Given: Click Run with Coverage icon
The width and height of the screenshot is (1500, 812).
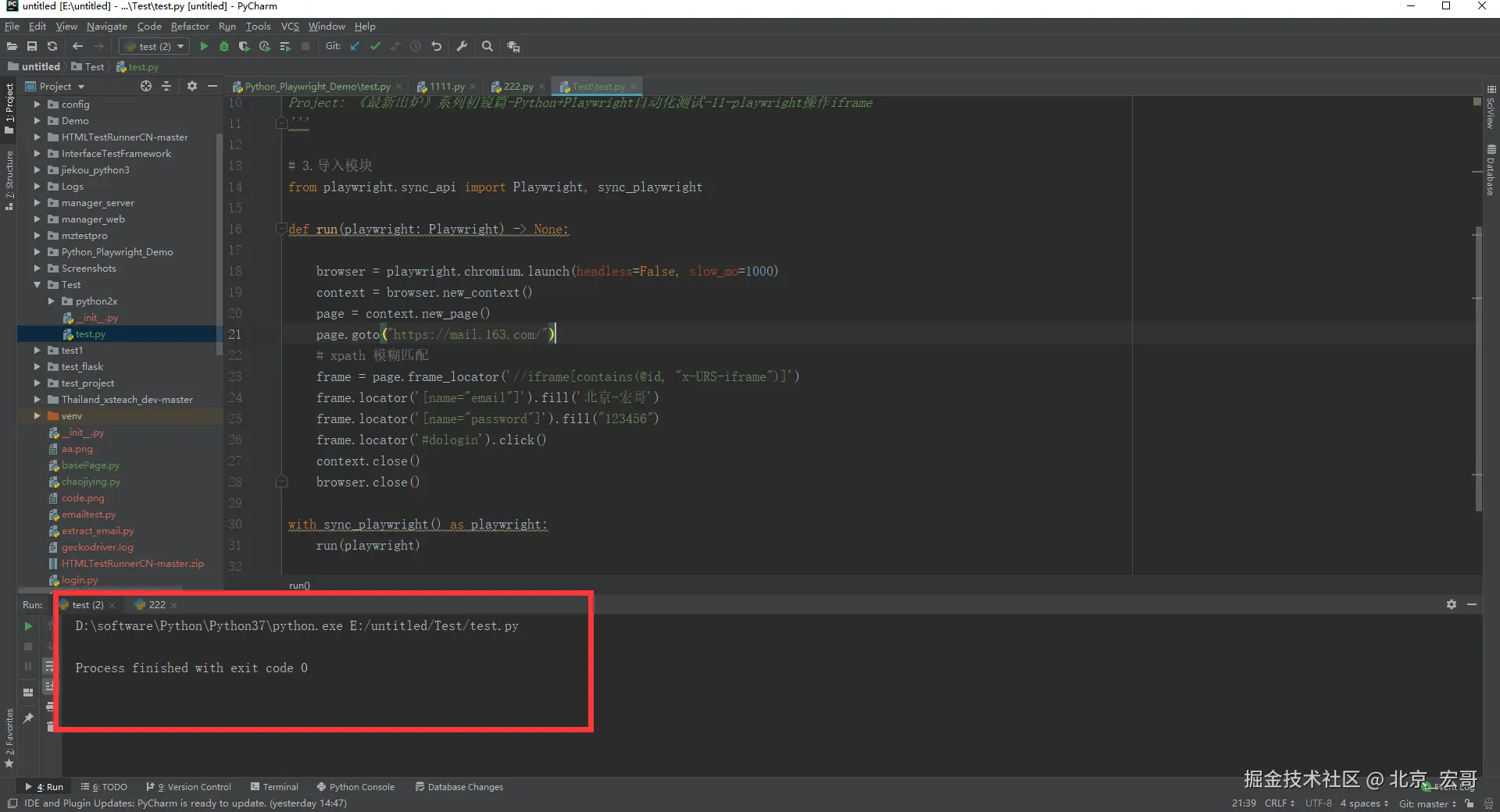Looking at the screenshot, I should [x=245, y=46].
